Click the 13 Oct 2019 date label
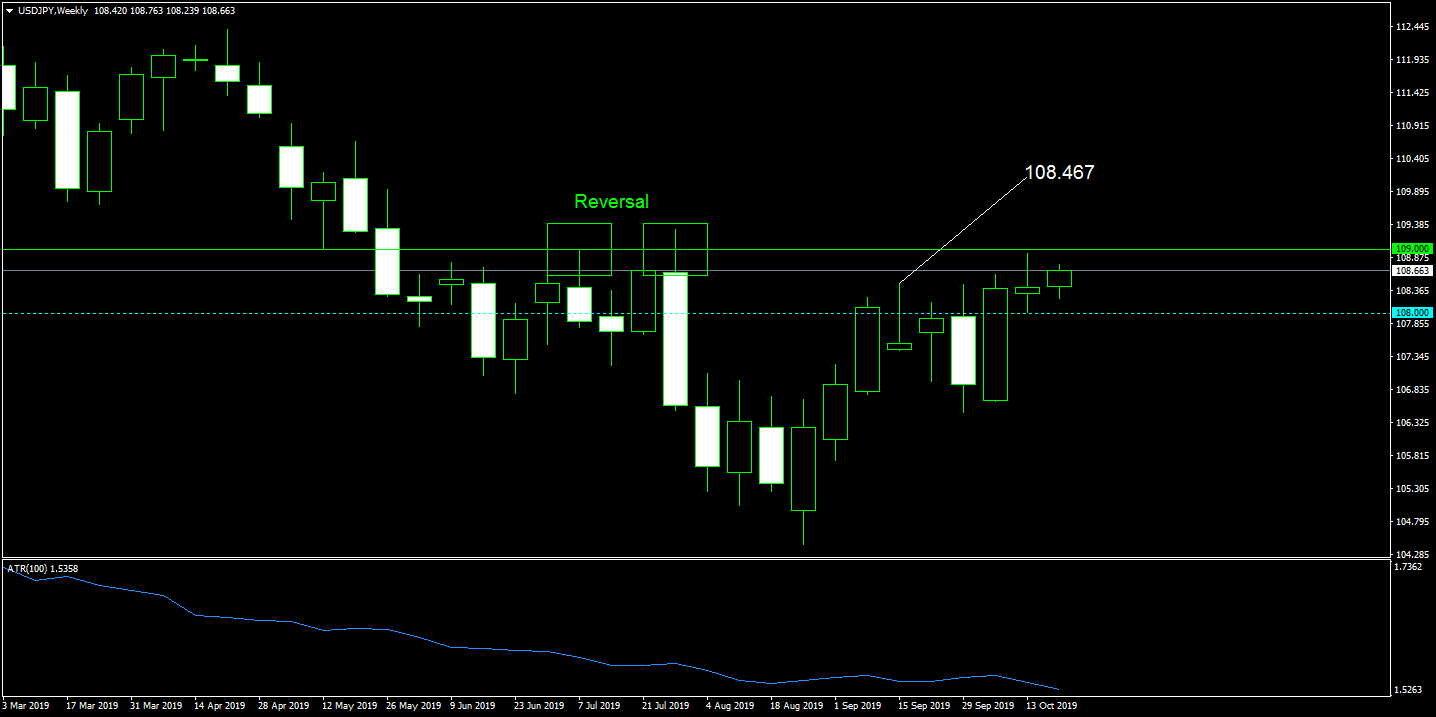 coord(1052,706)
